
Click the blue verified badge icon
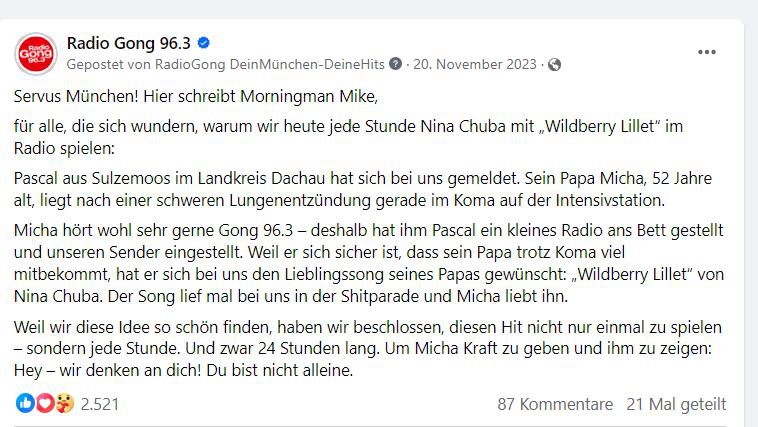[x=204, y=43]
